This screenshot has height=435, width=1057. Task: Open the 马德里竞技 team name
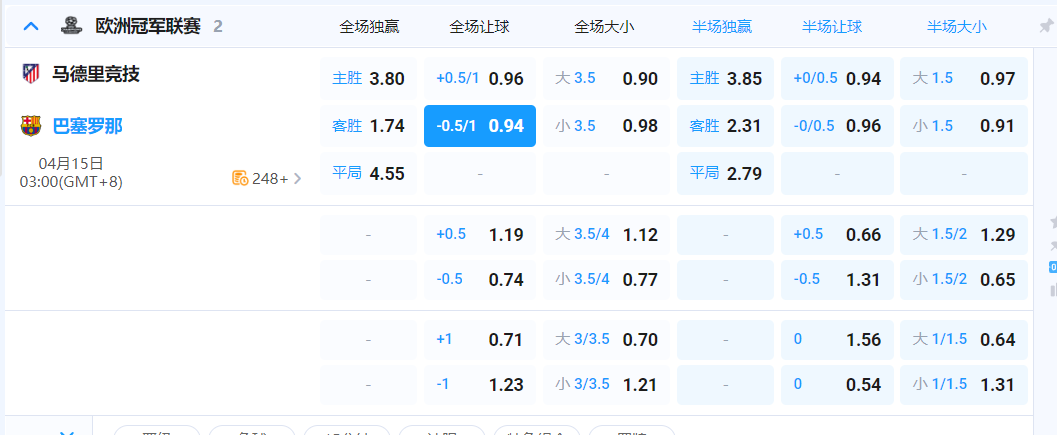click(x=96, y=74)
